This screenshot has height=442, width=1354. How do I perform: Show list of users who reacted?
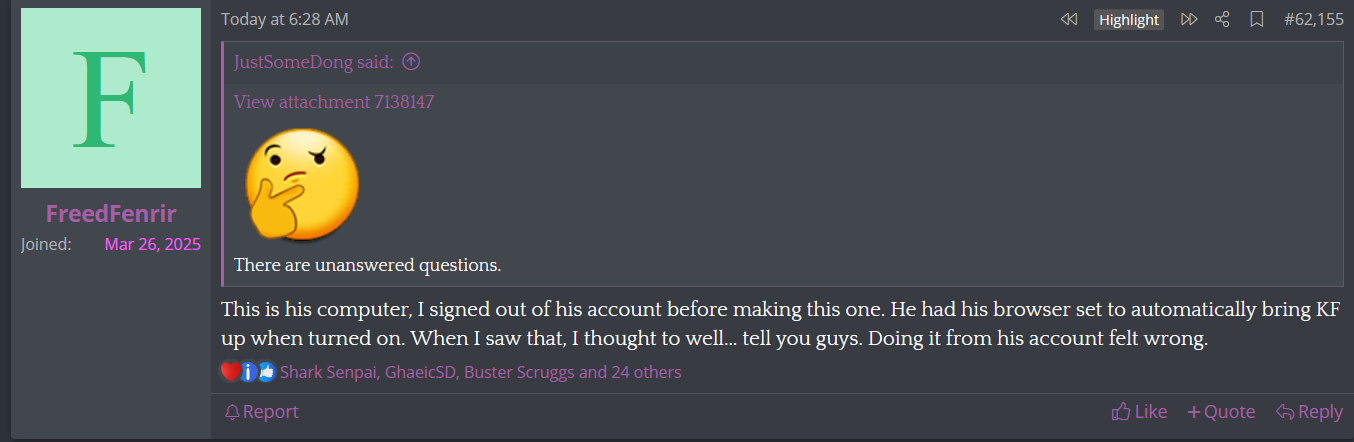point(480,372)
